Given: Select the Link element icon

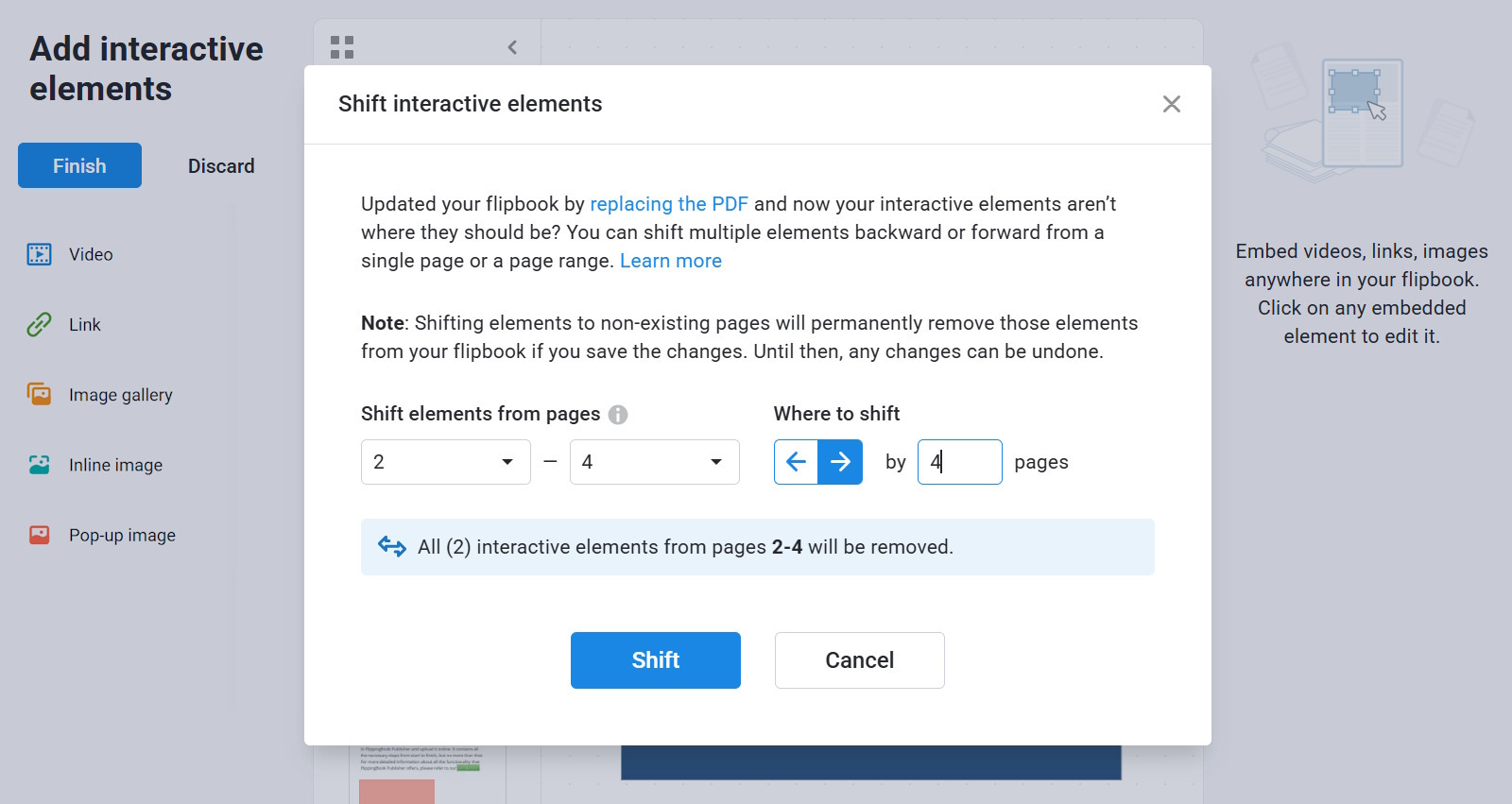Looking at the screenshot, I should 39,325.
